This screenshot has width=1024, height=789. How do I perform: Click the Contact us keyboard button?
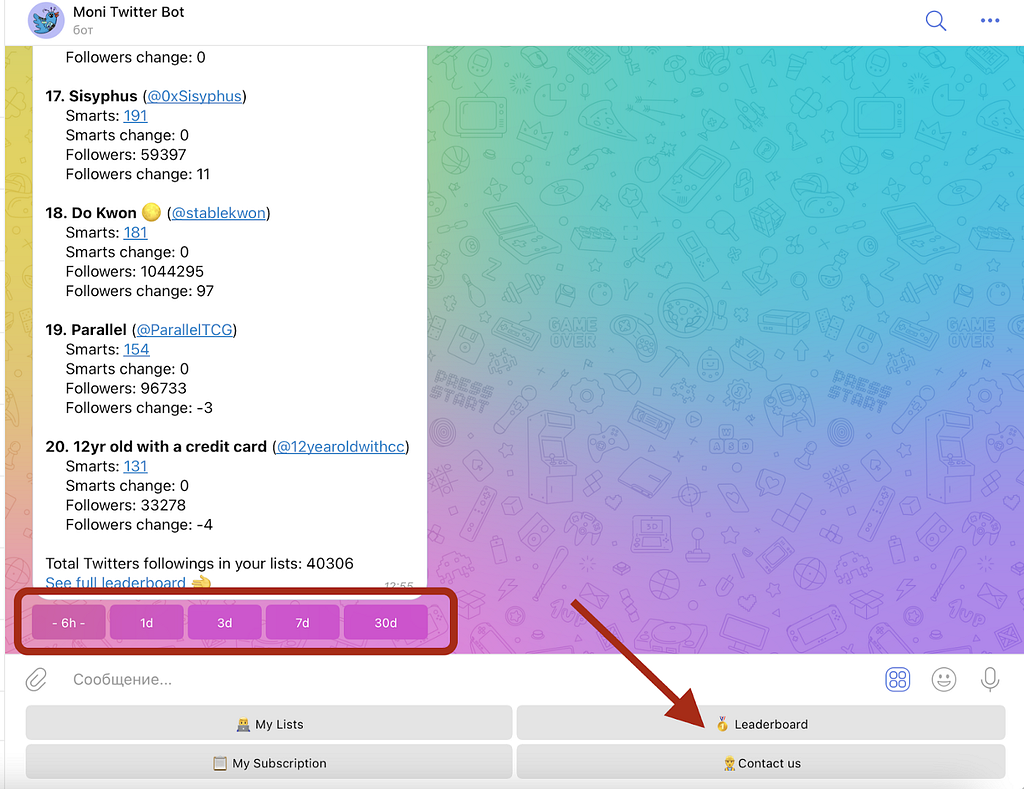(761, 762)
